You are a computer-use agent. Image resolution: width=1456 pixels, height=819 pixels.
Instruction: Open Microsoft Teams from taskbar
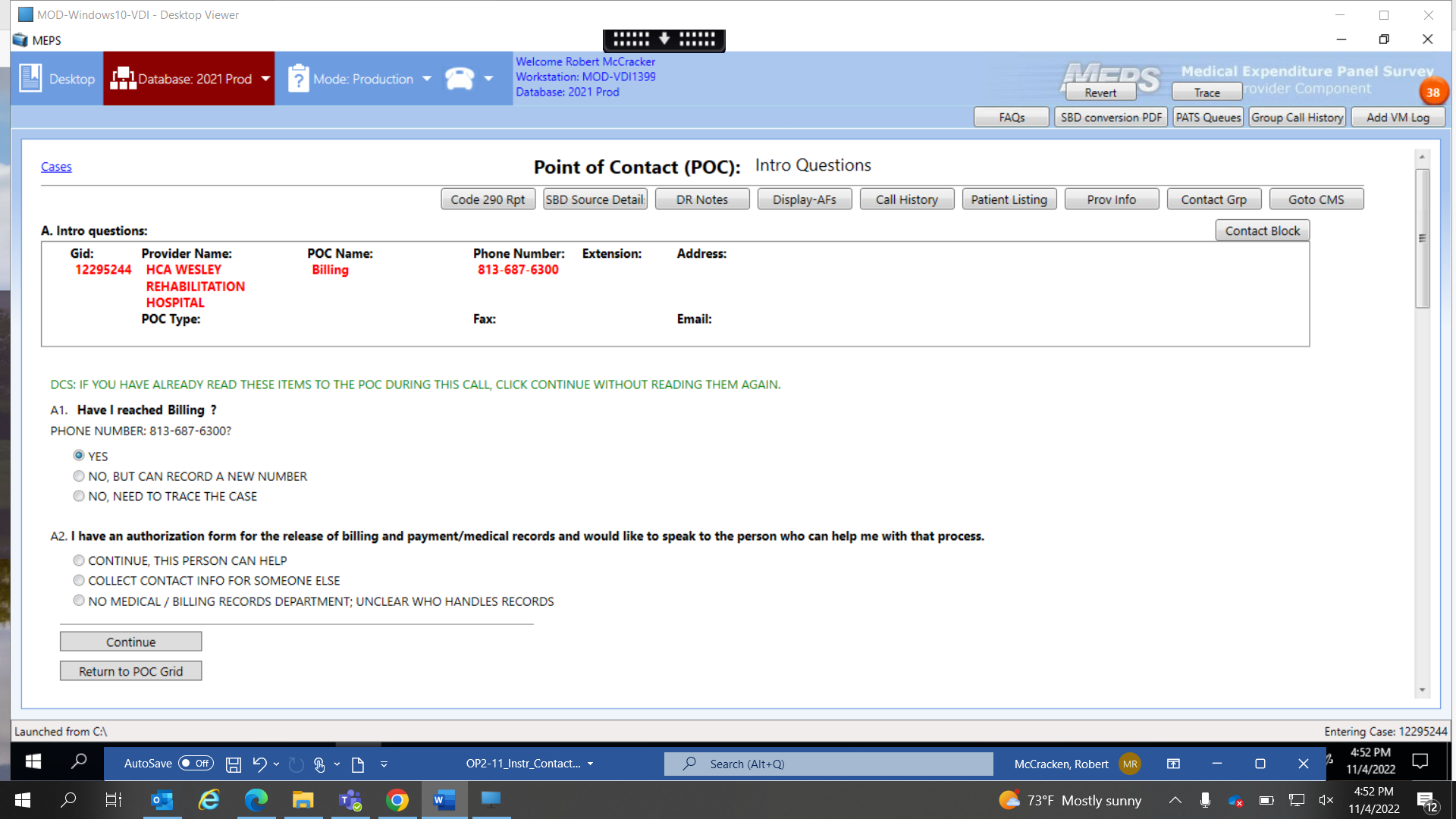click(350, 800)
